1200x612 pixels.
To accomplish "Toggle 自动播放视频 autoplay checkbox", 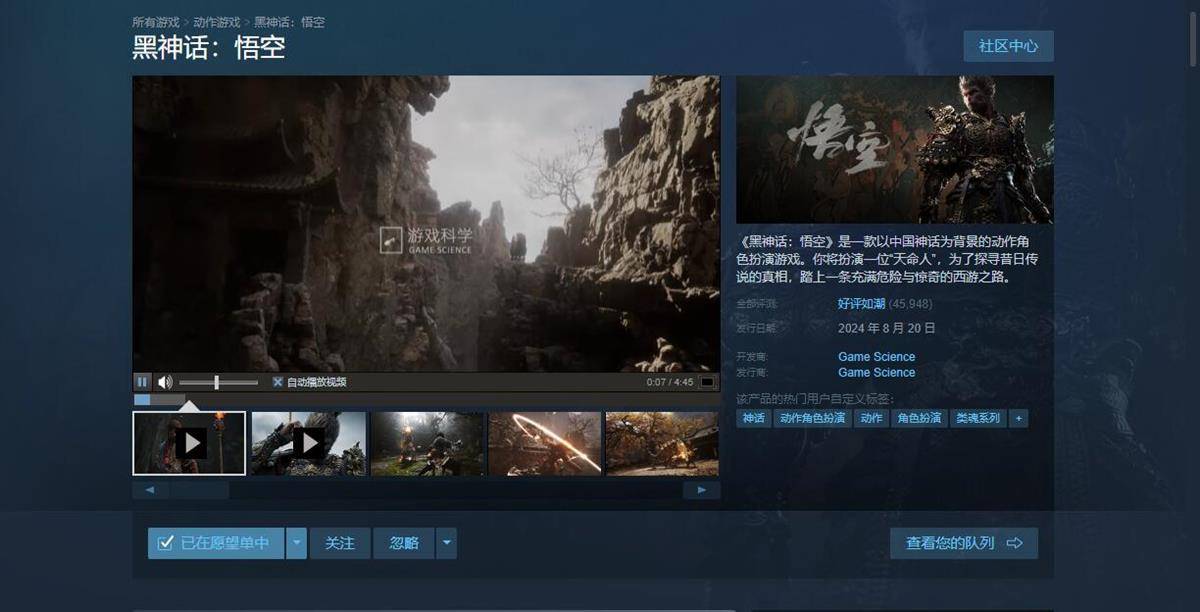I will tap(278, 382).
